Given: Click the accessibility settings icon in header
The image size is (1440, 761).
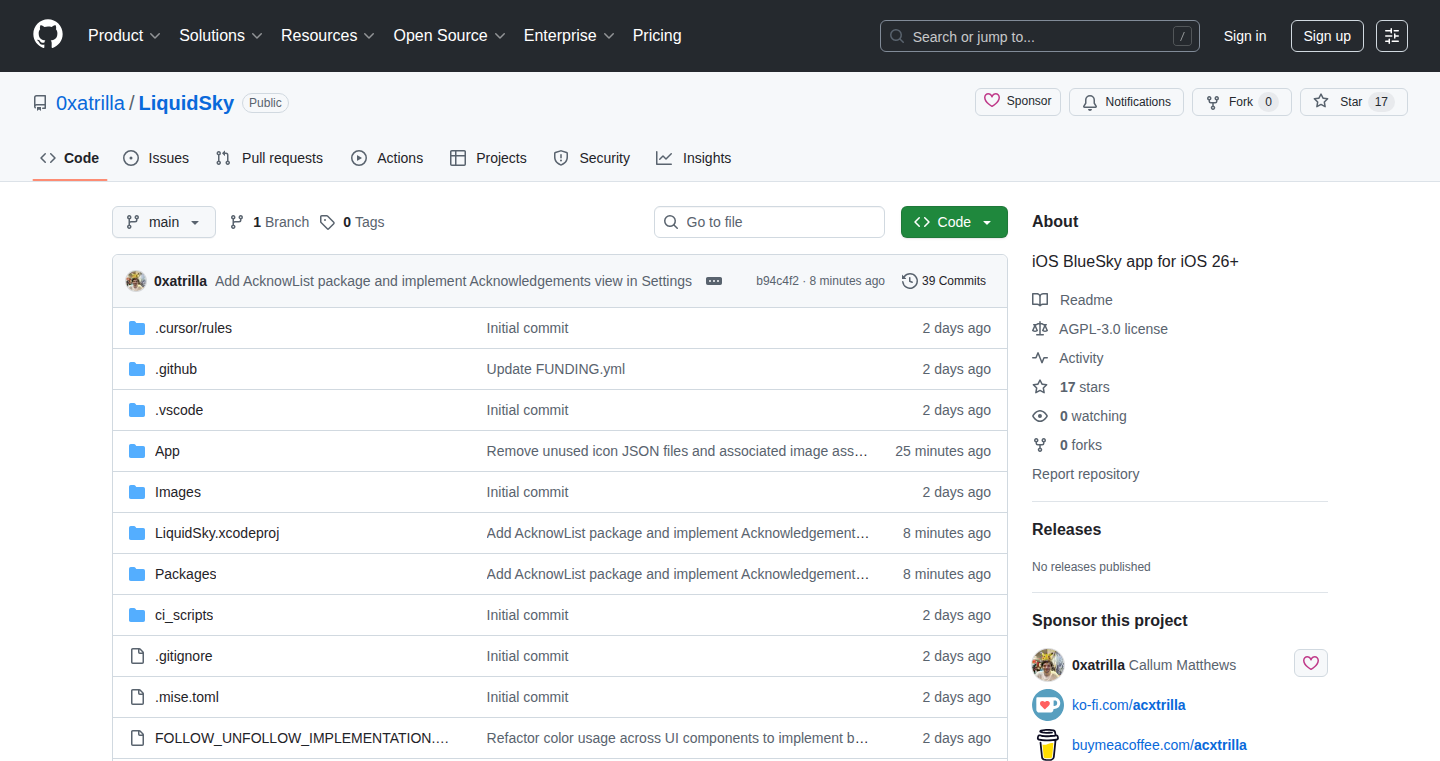Looking at the screenshot, I should click(1392, 36).
